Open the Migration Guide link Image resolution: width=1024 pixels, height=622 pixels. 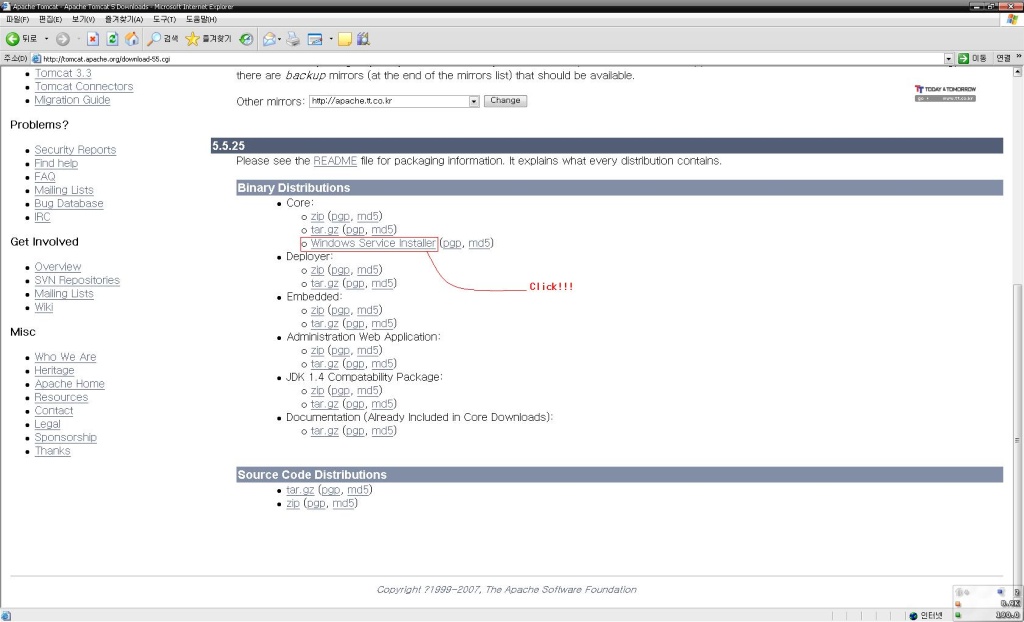pos(72,100)
